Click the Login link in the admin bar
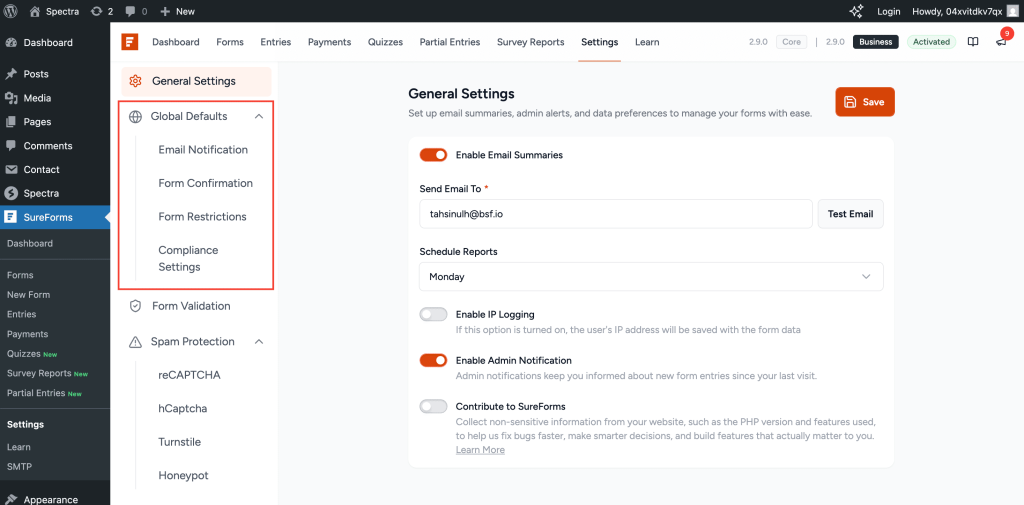 click(x=889, y=11)
